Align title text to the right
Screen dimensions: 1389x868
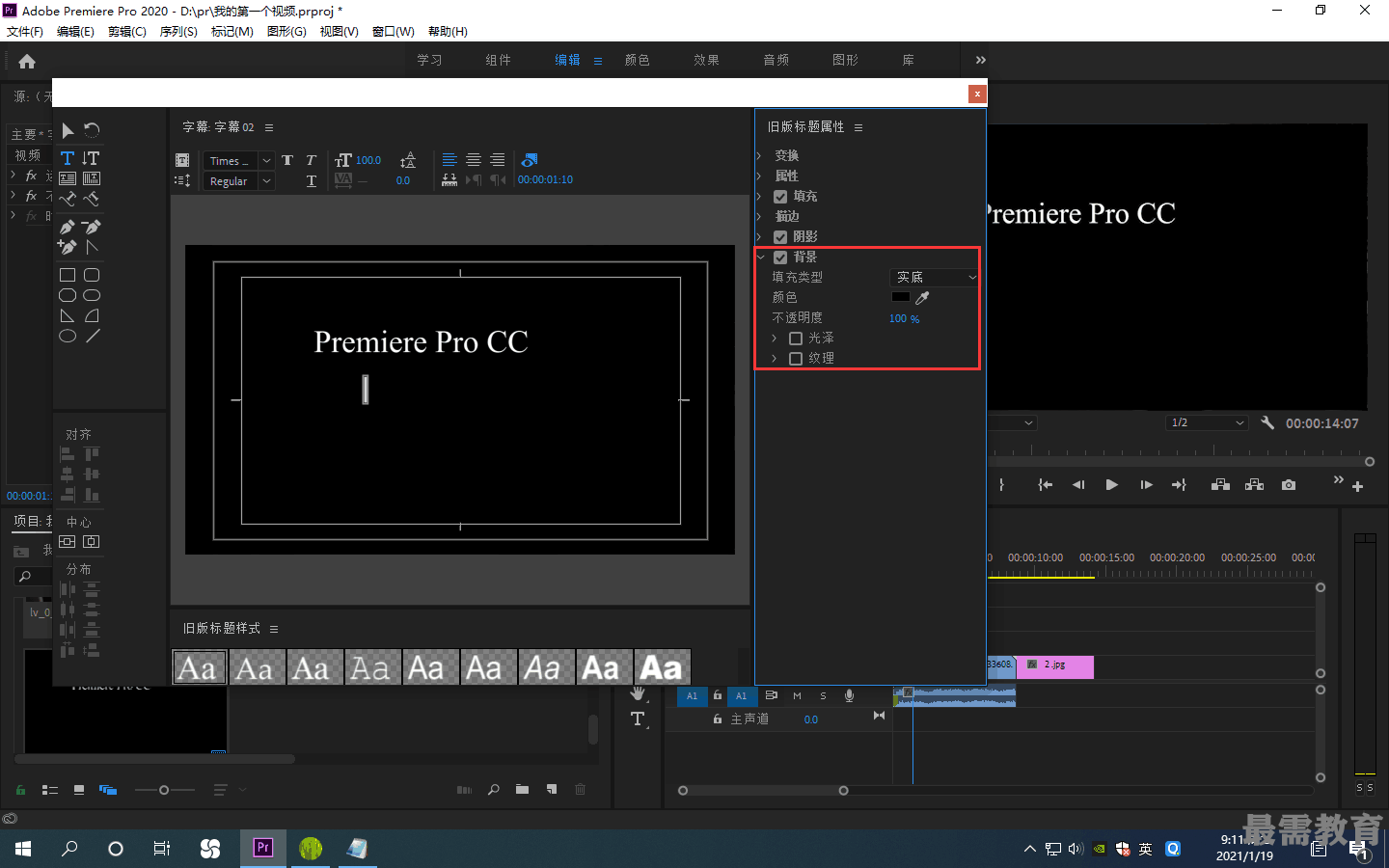497,160
